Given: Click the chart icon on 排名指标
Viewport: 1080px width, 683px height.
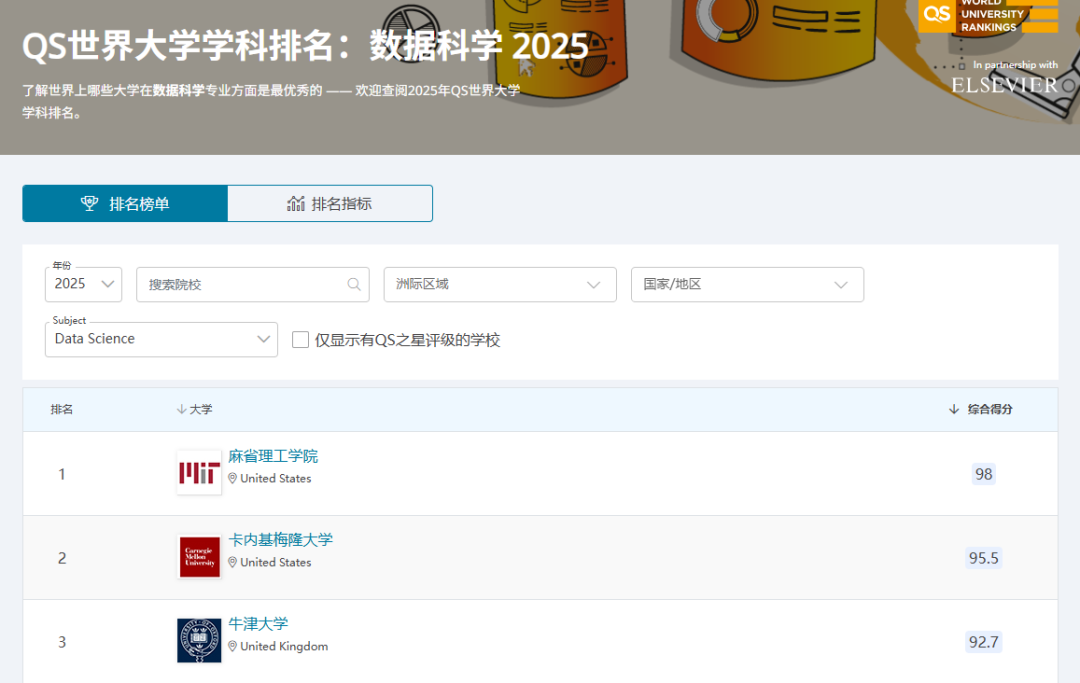Looking at the screenshot, I should (295, 203).
